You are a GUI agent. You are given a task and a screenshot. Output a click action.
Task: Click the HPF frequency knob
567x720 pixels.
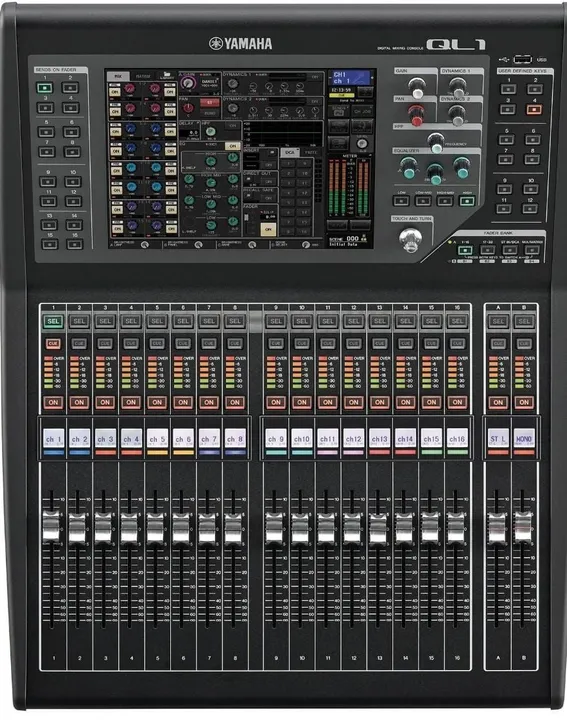click(436, 143)
